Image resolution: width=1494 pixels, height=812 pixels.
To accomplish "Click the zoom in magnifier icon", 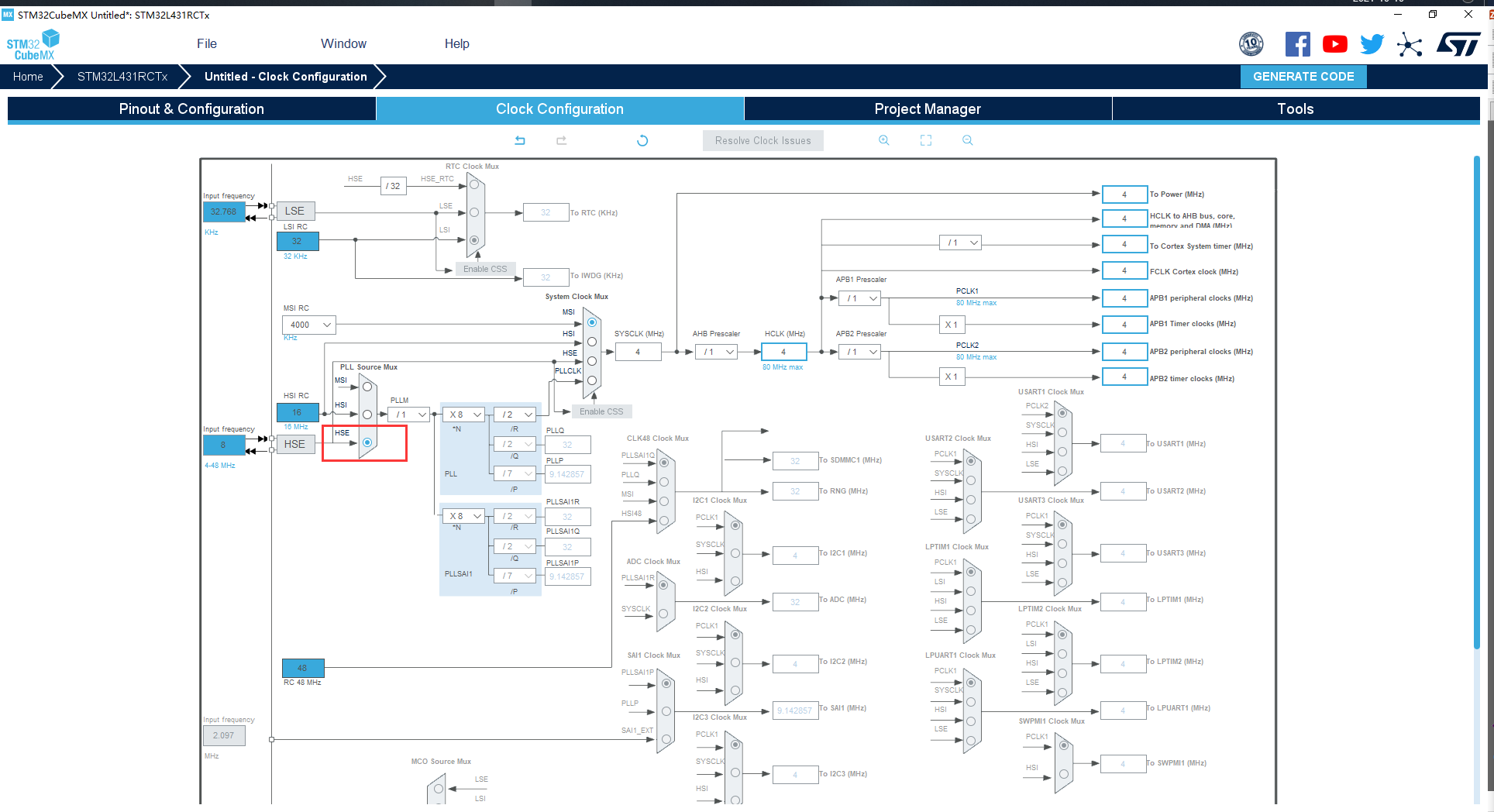I will 884,140.
